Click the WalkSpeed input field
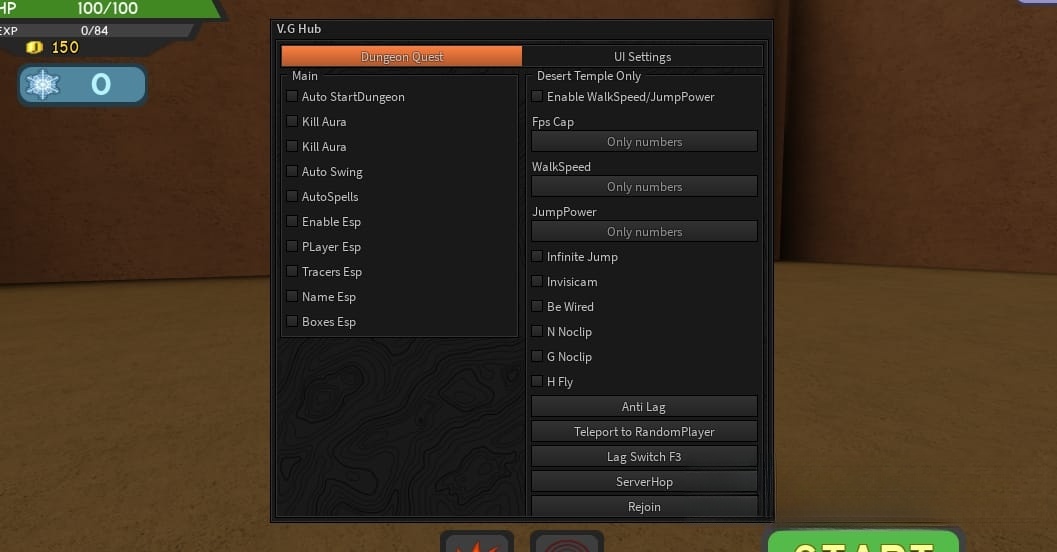The width and height of the screenshot is (1057, 552). (644, 187)
